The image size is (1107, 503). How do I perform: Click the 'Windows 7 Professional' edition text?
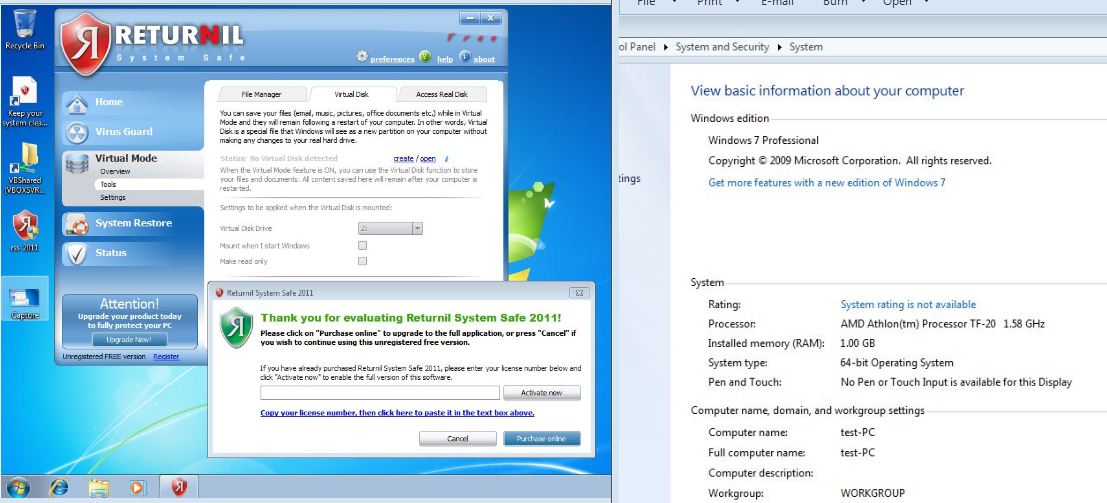click(763, 141)
